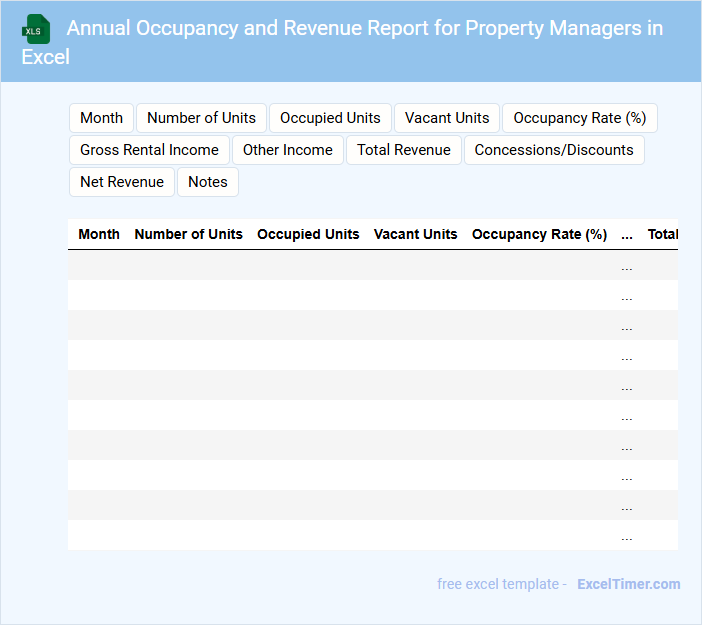The width and height of the screenshot is (702, 625).
Task: Click the Number of Units column header
Action: pyautogui.click(x=188, y=234)
